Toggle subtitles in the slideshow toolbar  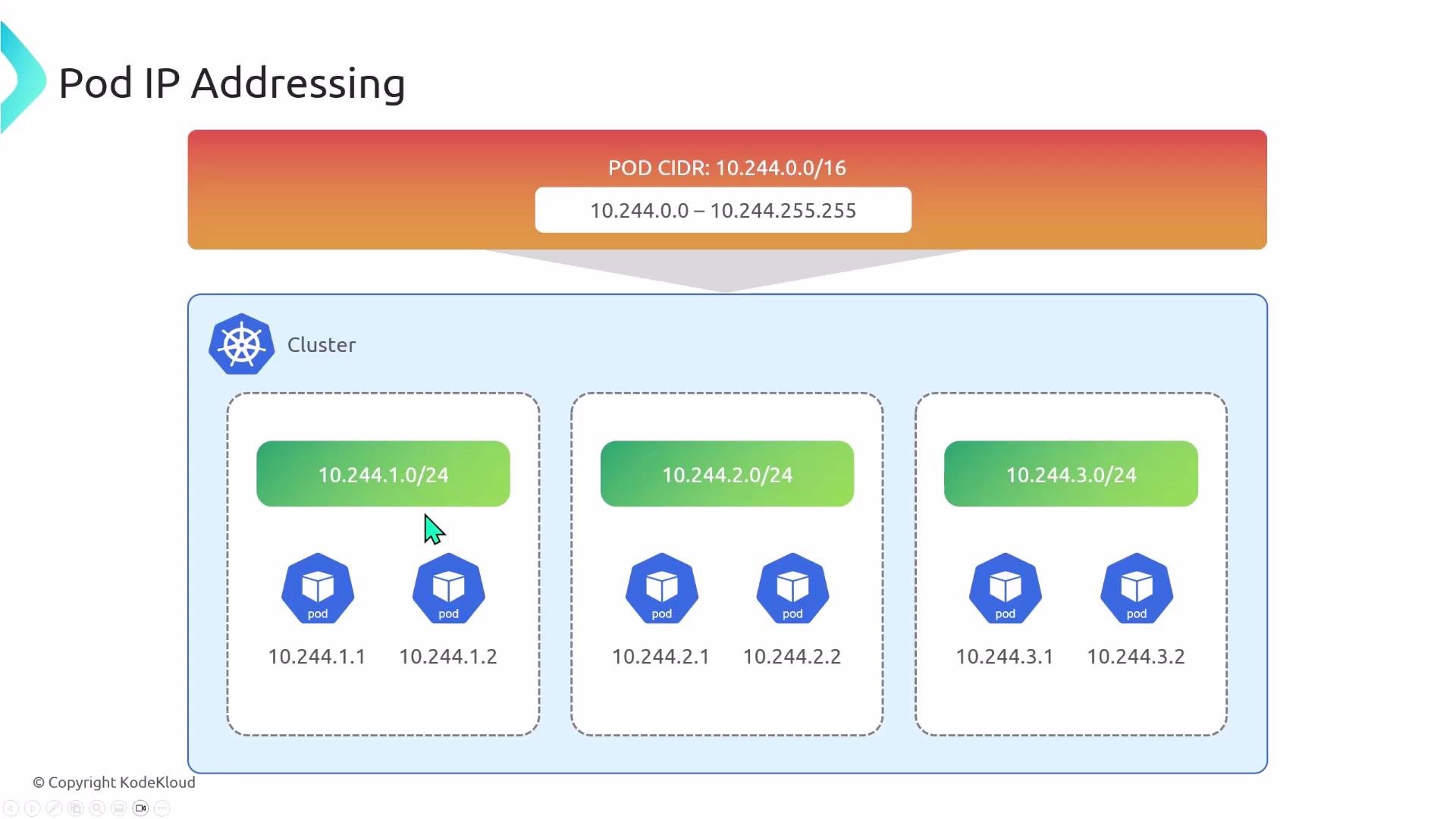(119, 808)
